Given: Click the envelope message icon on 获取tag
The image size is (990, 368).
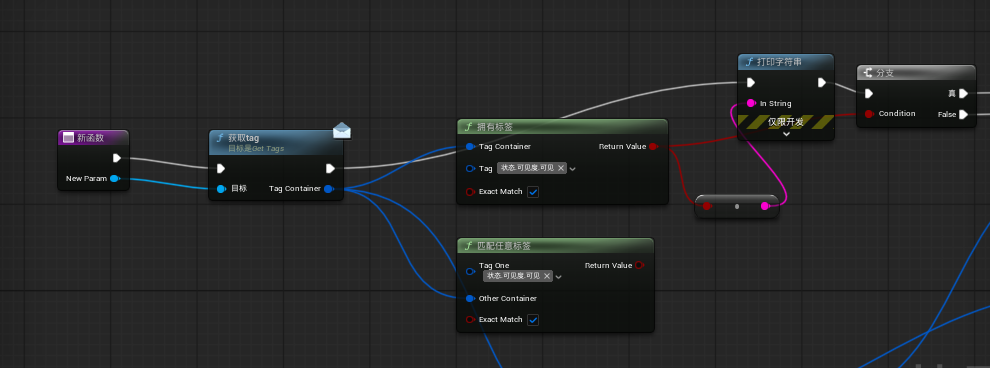Looking at the screenshot, I should pyautogui.click(x=342, y=130).
